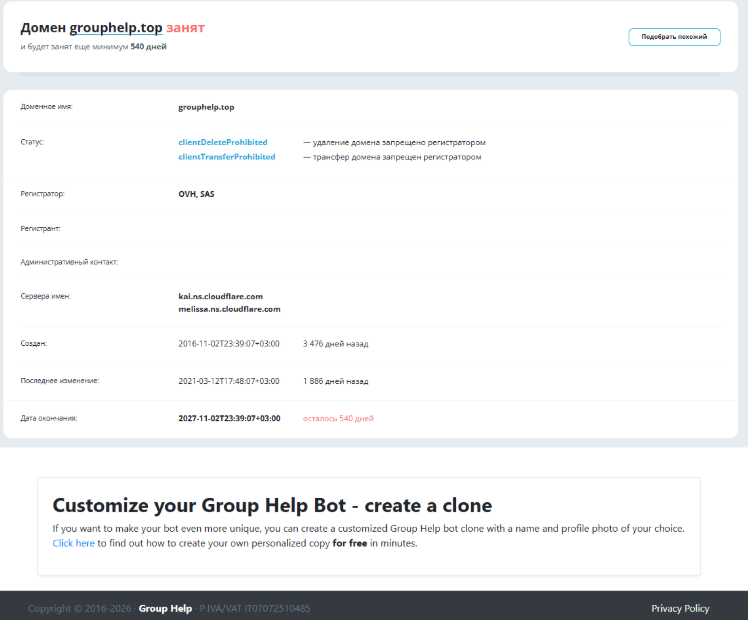
Task: Click nameserver 'melissa.ns.cloudflare.com'
Action: tap(229, 309)
